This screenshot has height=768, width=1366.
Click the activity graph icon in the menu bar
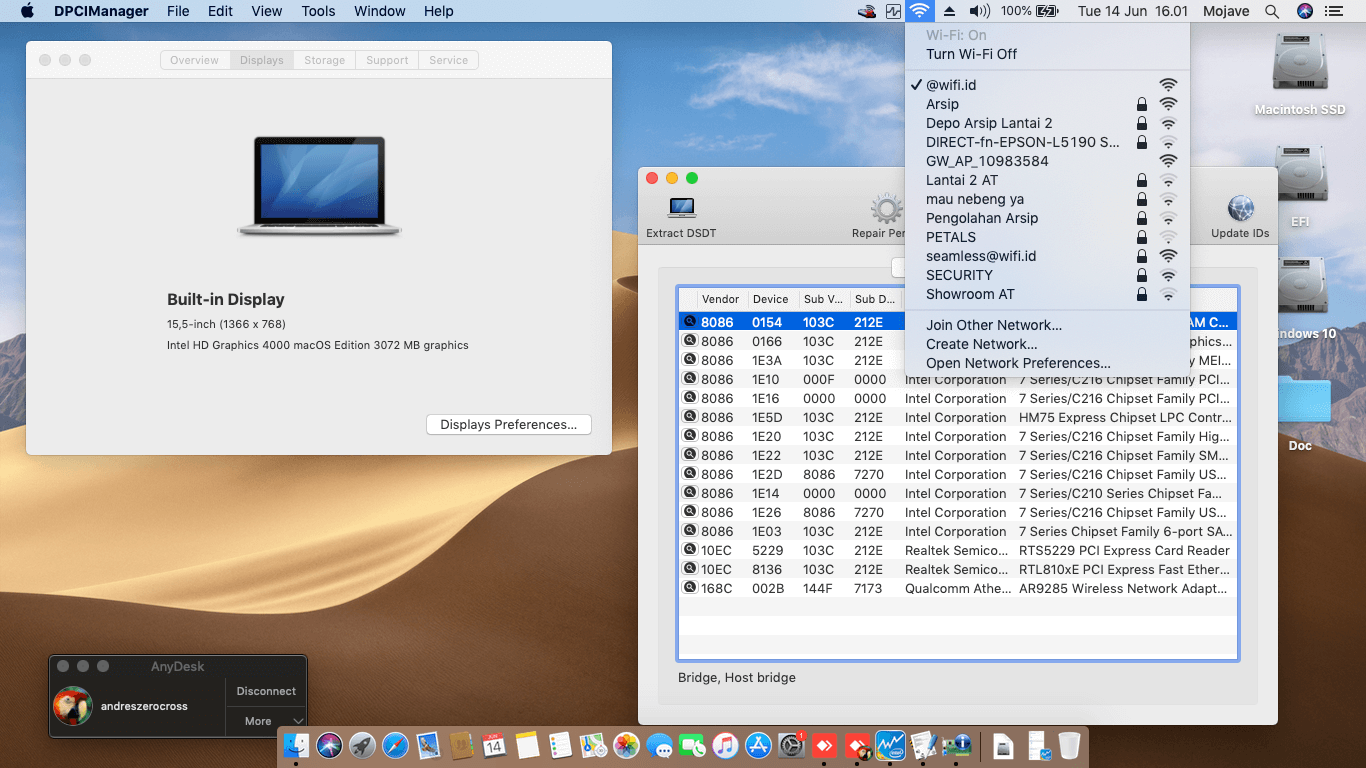click(893, 11)
